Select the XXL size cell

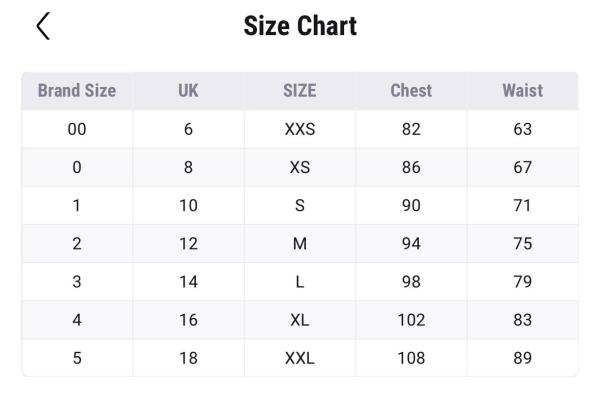[x=299, y=358]
